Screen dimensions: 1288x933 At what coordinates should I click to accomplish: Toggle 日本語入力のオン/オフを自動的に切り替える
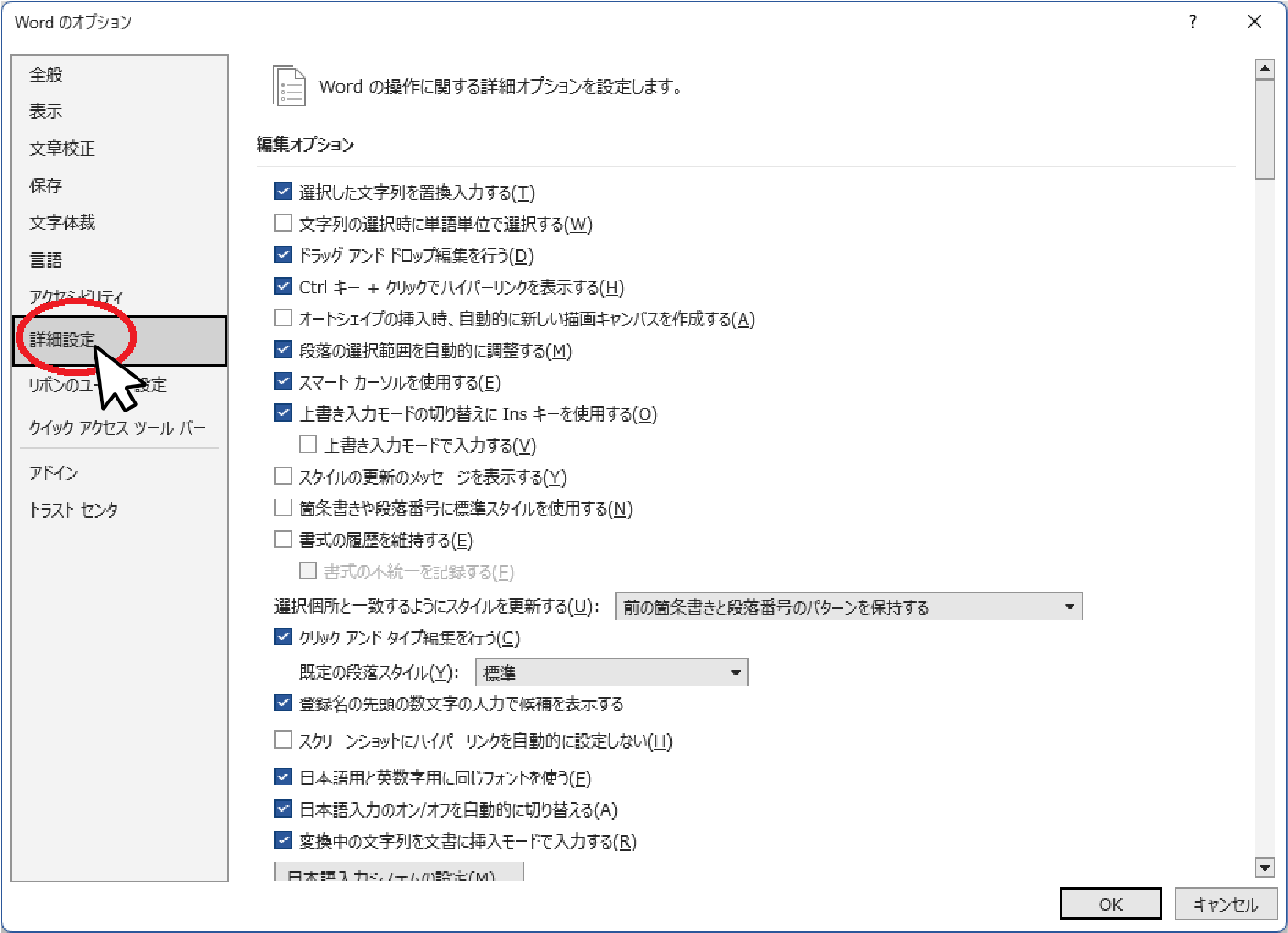click(283, 808)
